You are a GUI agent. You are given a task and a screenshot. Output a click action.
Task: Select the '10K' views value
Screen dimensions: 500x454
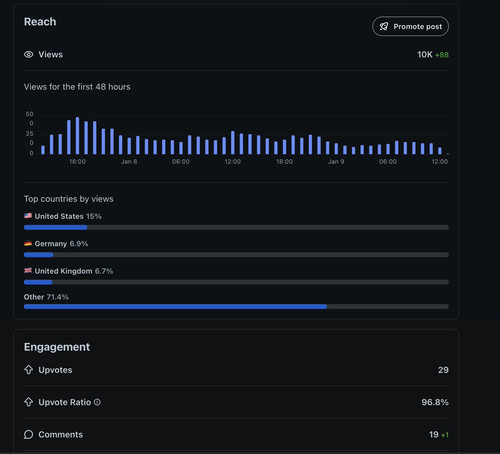[425, 54]
